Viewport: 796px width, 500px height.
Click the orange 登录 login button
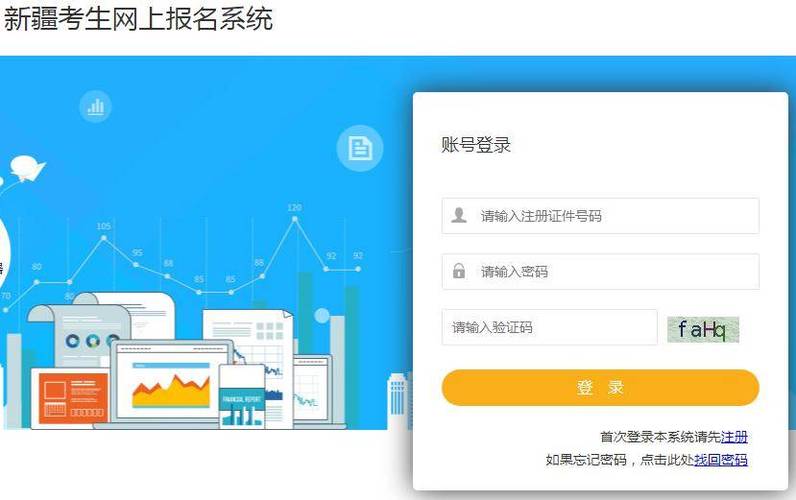[601, 387]
